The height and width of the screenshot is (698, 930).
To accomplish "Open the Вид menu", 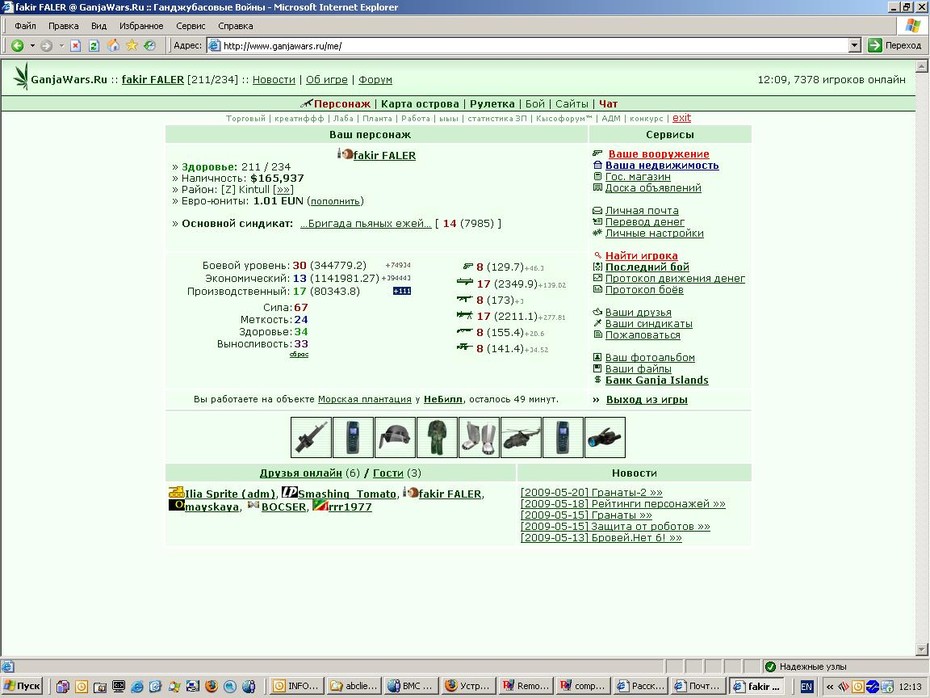I will 99,26.
